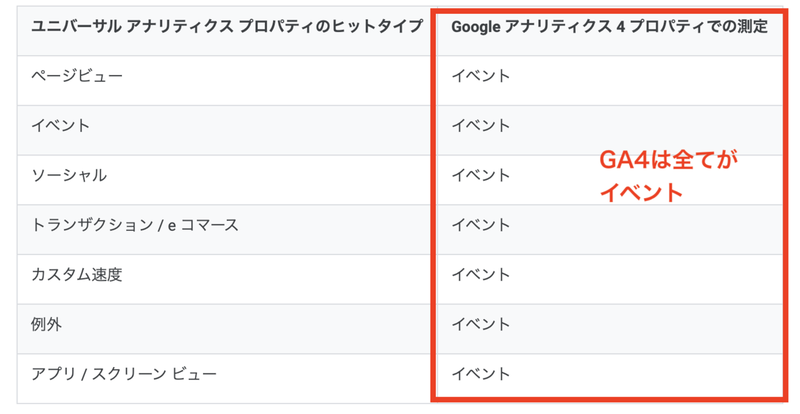Click the アプリ text in the last row

point(54,374)
